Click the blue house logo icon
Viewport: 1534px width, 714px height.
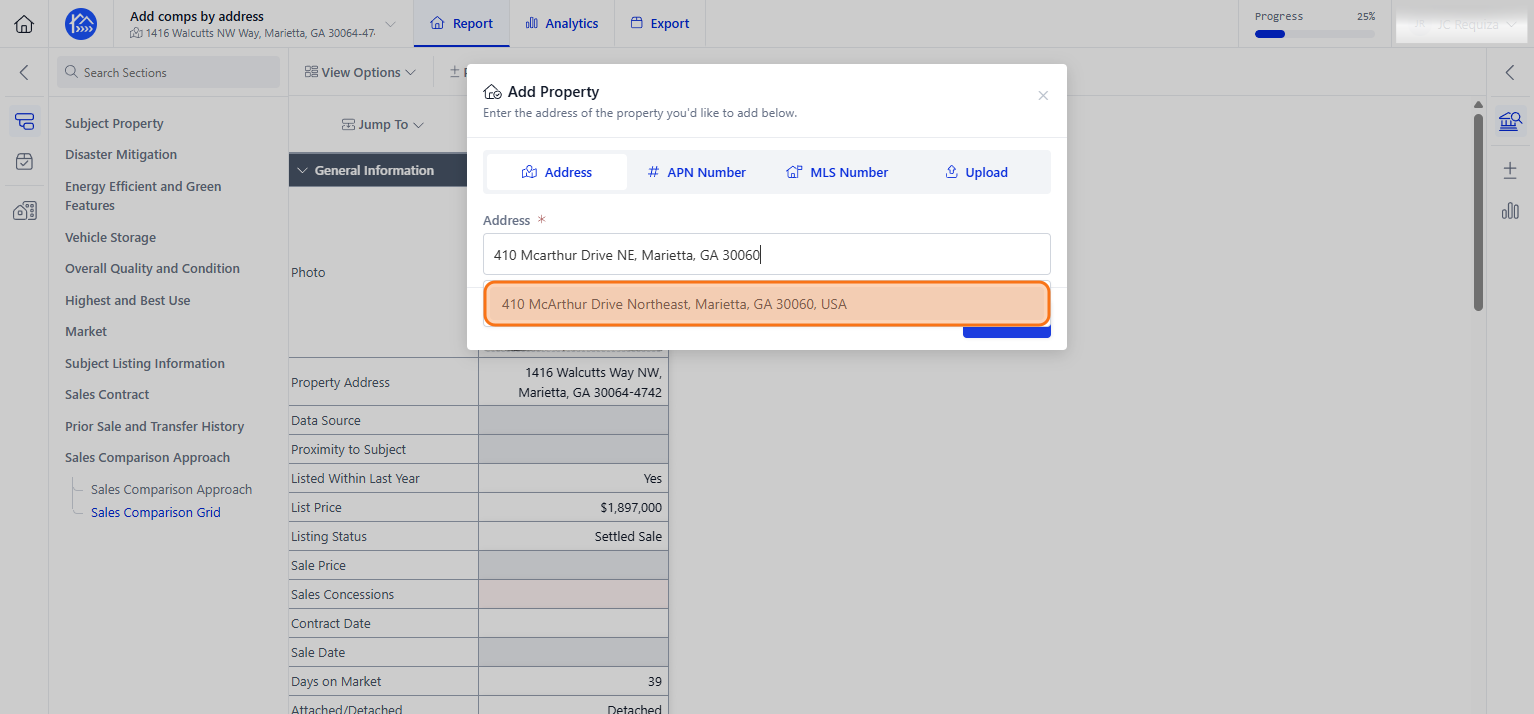coord(81,24)
